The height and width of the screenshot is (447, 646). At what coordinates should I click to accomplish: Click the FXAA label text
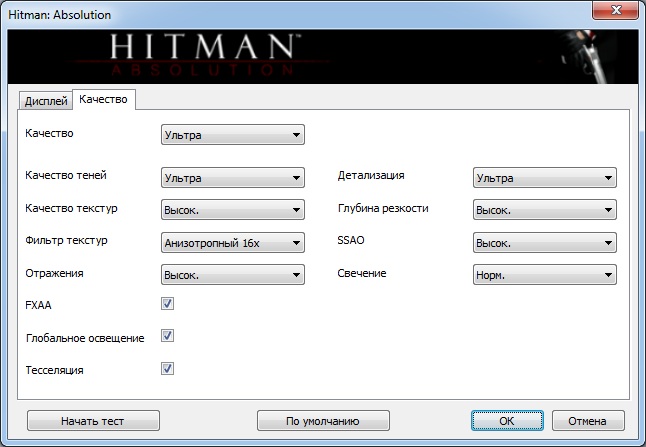point(38,305)
